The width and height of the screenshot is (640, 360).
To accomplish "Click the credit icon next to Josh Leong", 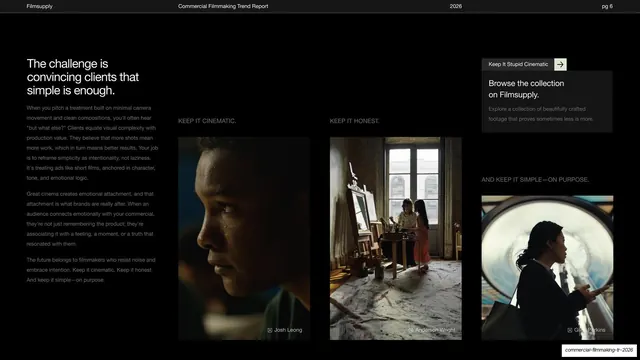I will coord(270,330).
